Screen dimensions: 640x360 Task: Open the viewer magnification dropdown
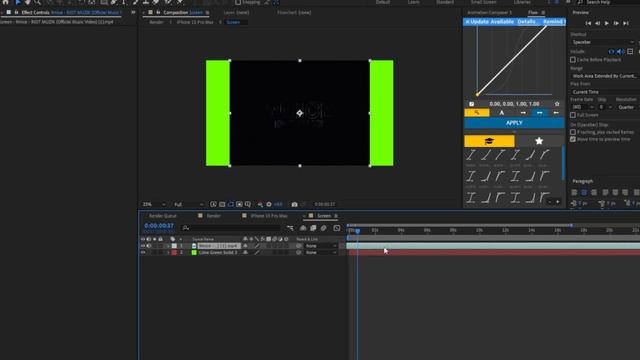click(x=154, y=204)
